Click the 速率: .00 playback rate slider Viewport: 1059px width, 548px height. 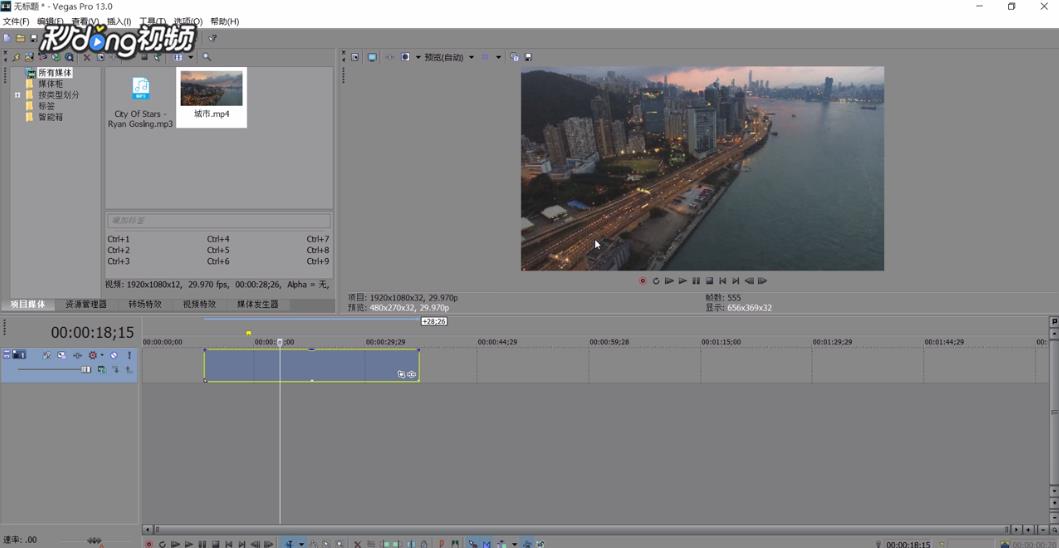(x=95, y=541)
